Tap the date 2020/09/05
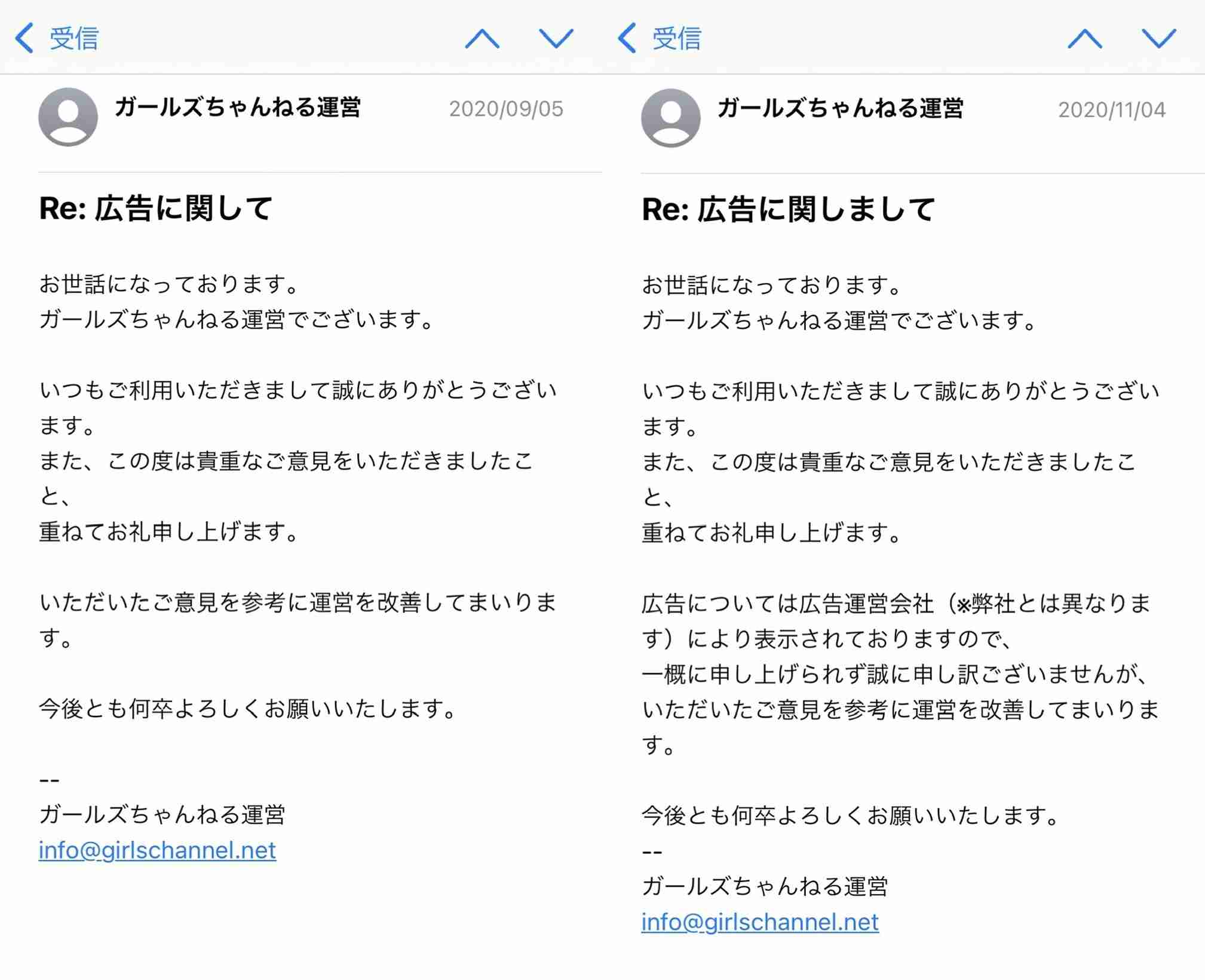Screen dimensions: 1205x980 (506, 109)
